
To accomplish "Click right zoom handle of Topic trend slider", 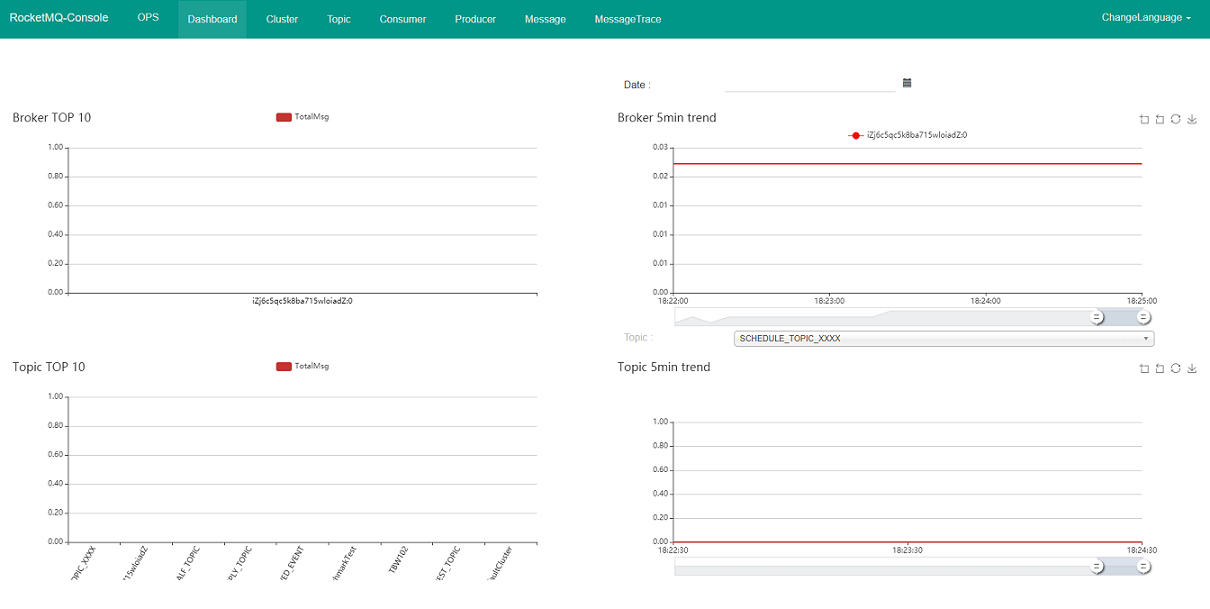I will 1144,566.
